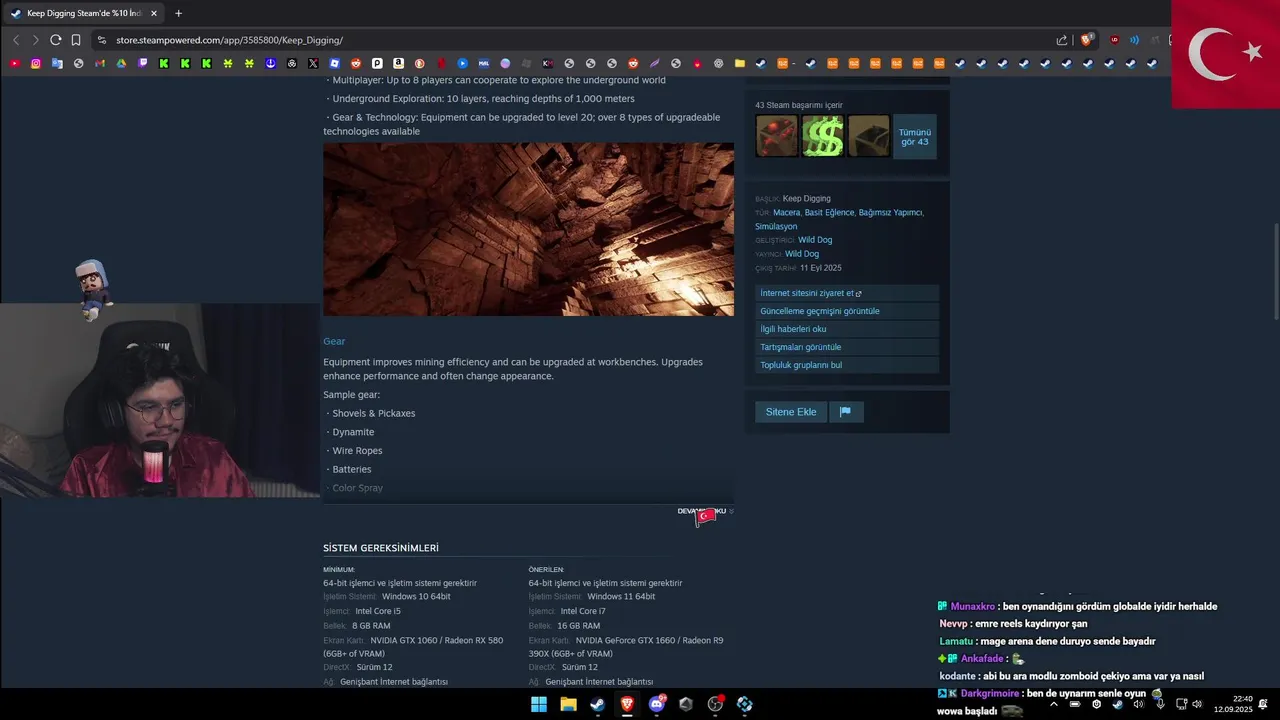1280x720 pixels.
Task: Open Wild Dog publisher link
Action: tap(802, 254)
